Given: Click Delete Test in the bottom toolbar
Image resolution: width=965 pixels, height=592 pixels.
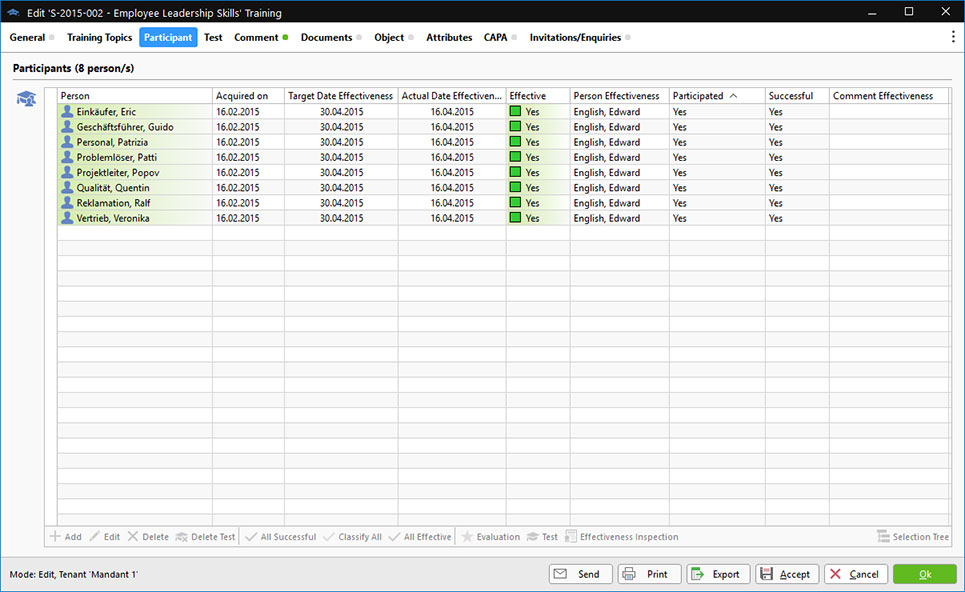Looking at the screenshot, I should click(205, 537).
